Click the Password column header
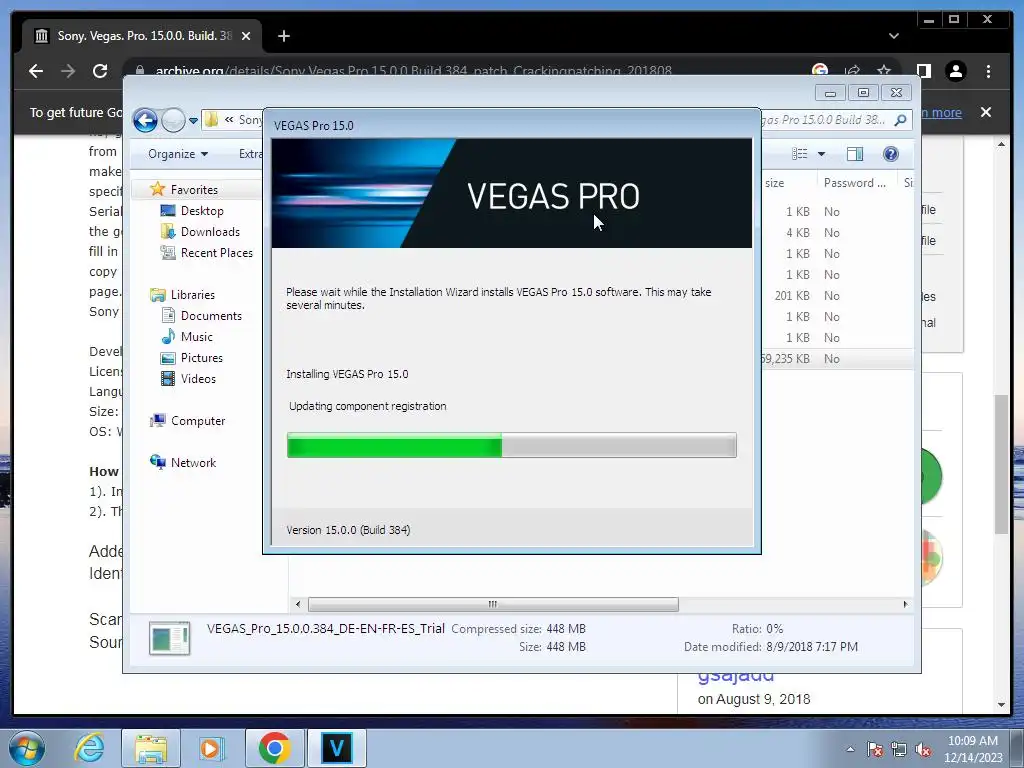This screenshot has height=768, width=1024. pos(857,183)
